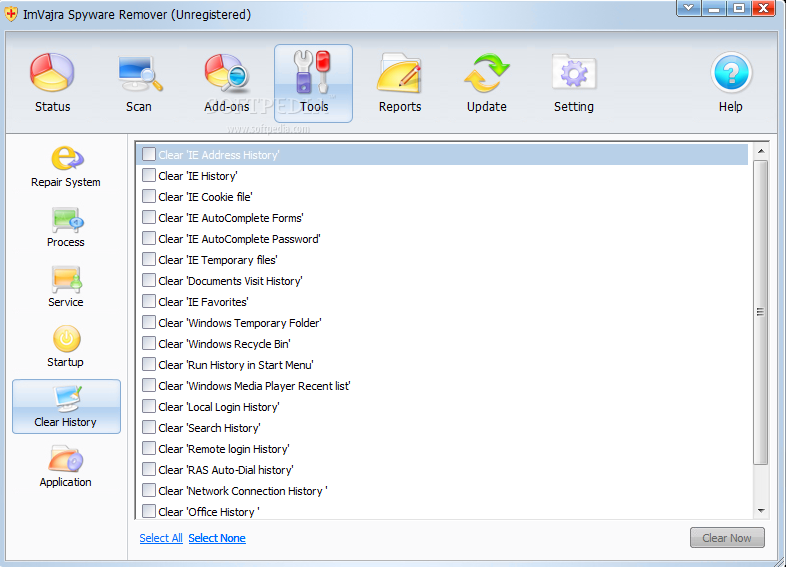The height and width of the screenshot is (567, 786).
Task: Check Clear 'Documents Visit History'
Action: point(148,280)
